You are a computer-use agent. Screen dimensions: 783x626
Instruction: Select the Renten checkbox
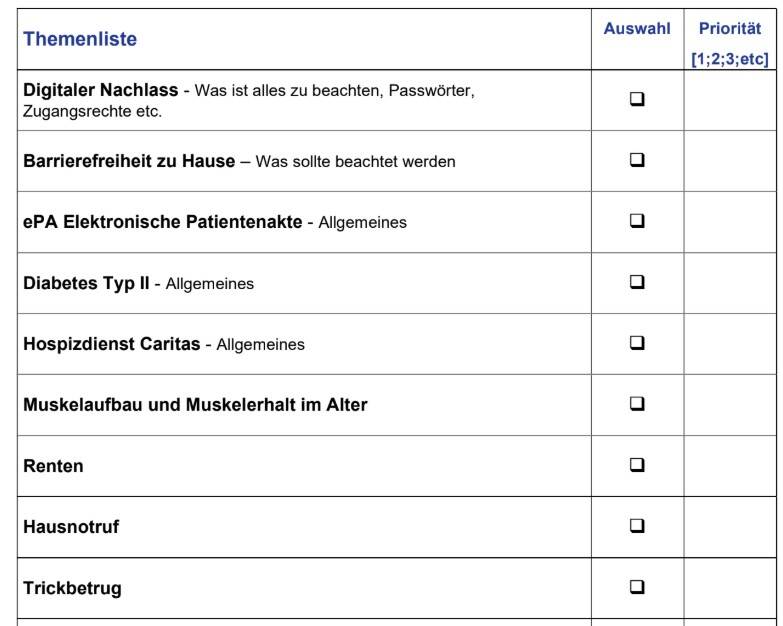point(637,465)
